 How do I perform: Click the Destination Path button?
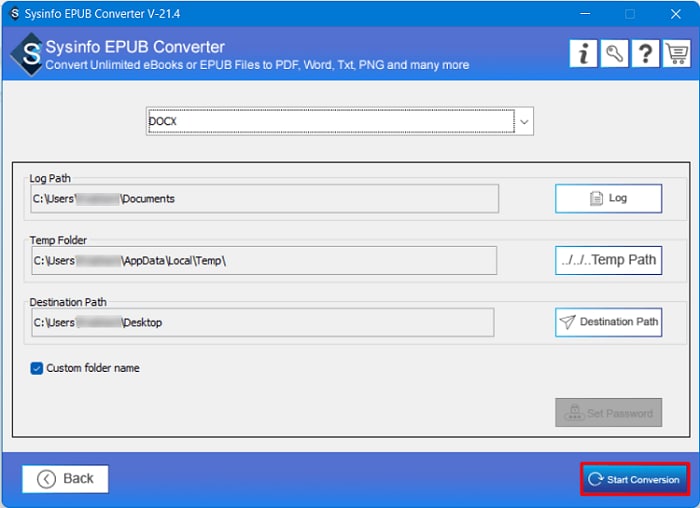pos(608,322)
